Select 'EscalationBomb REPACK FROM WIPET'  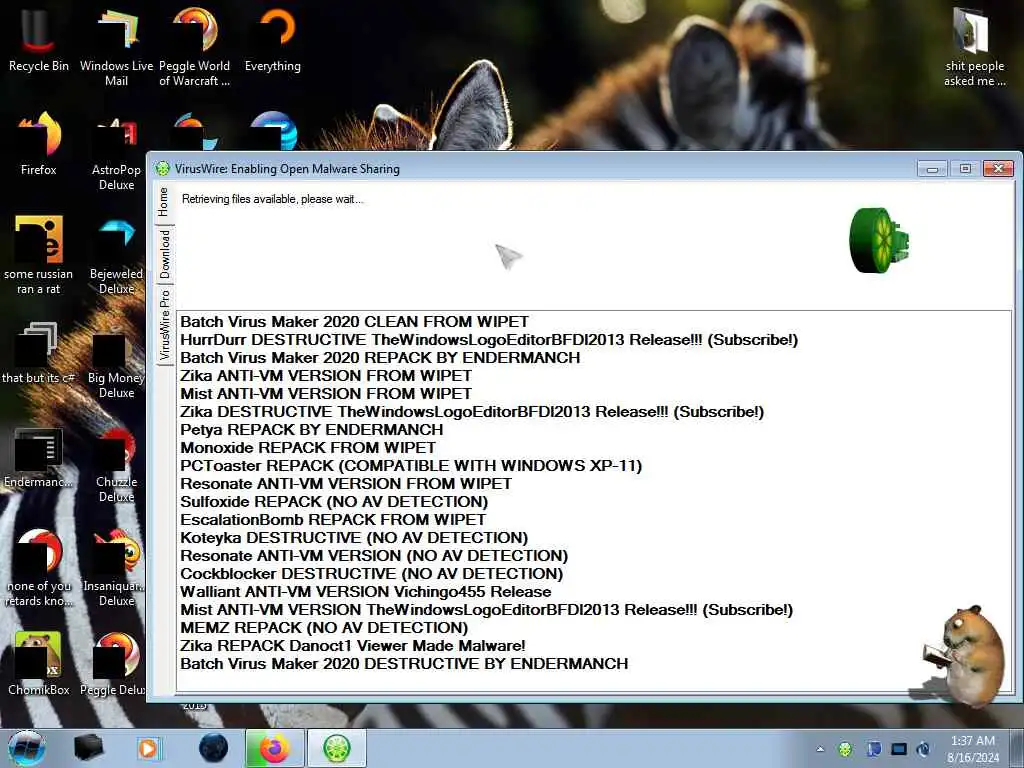click(x=333, y=520)
